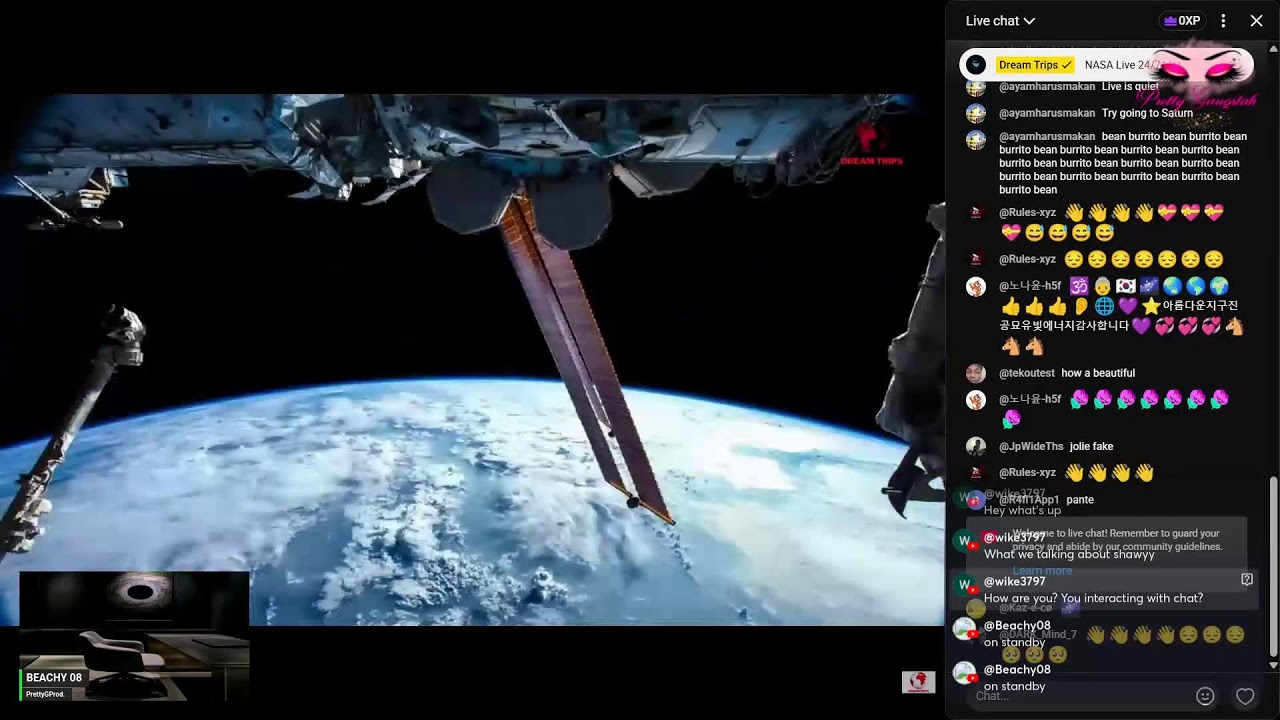Open the Live chat mode dropdown
The width and height of the screenshot is (1280, 720).
click(x=1000, y=21)
